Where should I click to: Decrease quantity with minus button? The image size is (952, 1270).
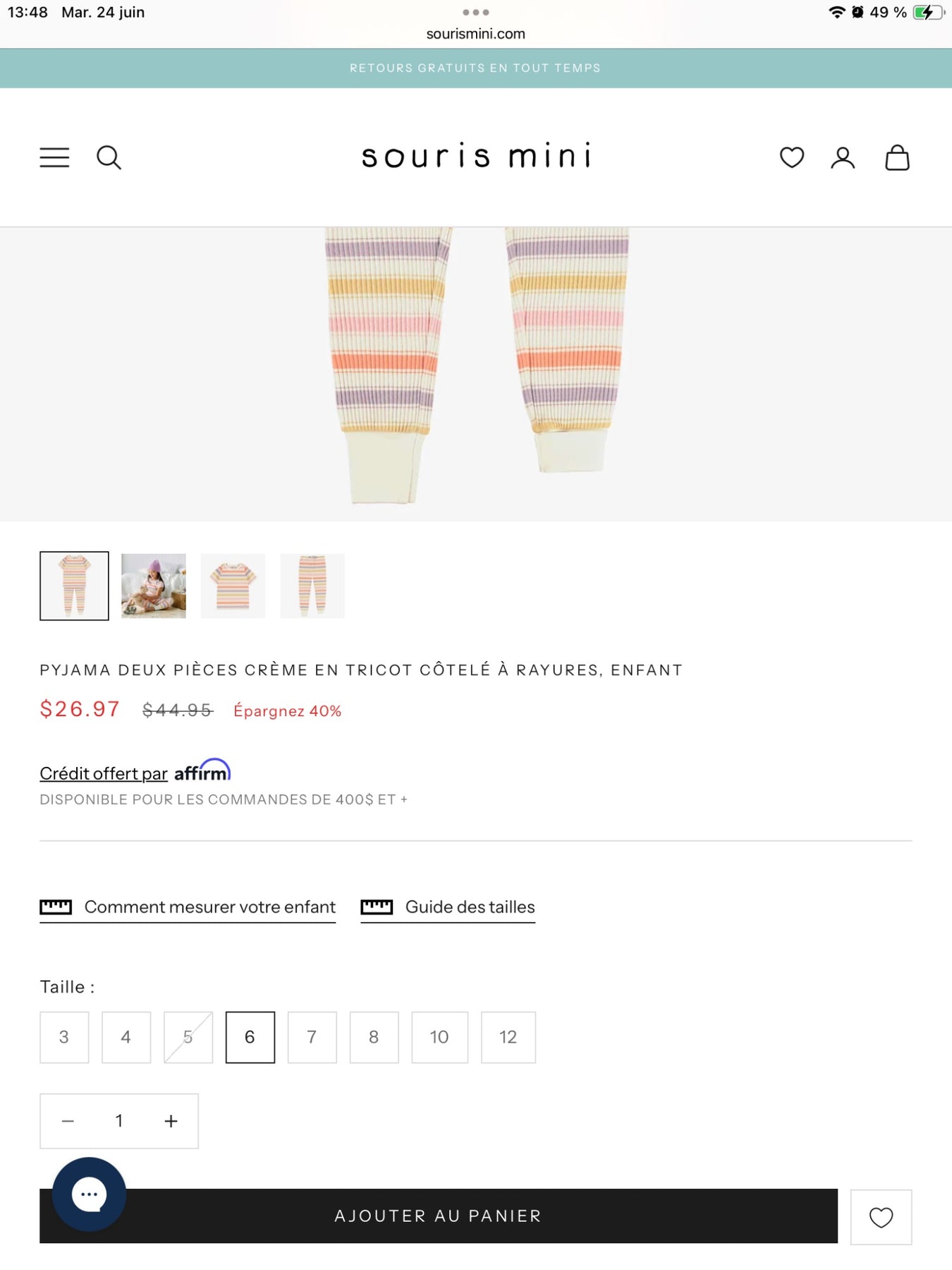click(x=68, y=1121)
